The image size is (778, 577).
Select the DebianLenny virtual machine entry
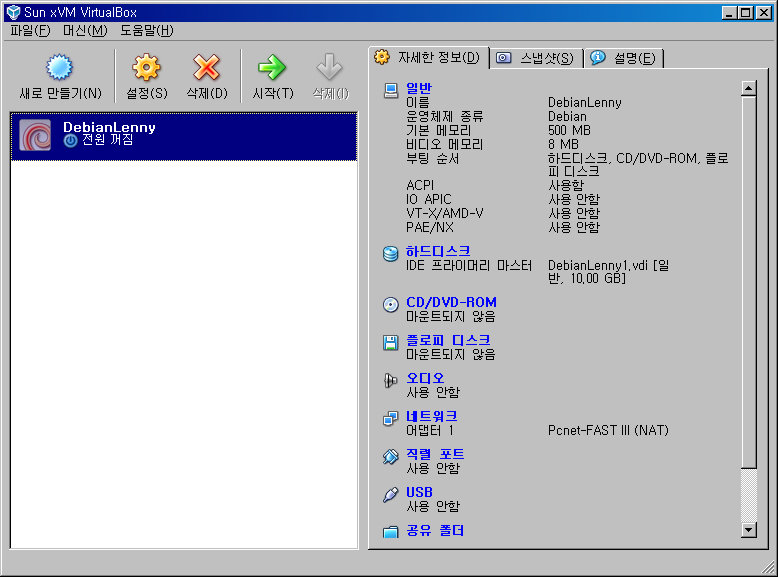pyautogui.click(x=184, y=136)
